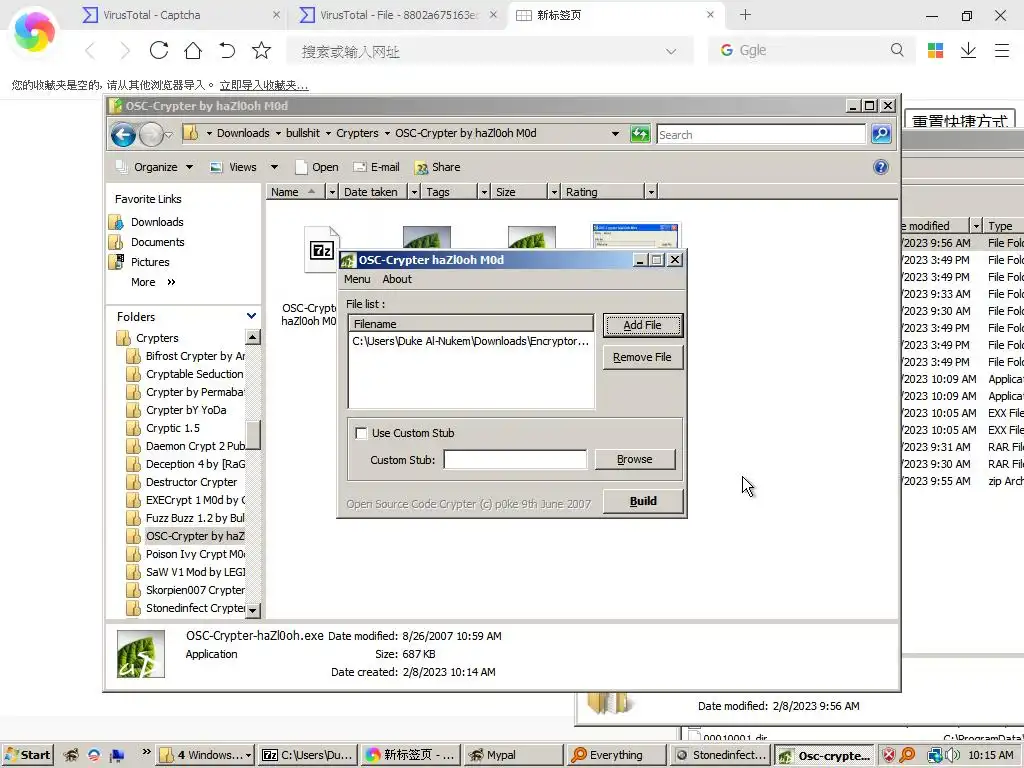Image resolution: width=1024 pixels, height=768 pixels.
Task: Click the Explorer refresh green arrows icon
Action: 640,134
